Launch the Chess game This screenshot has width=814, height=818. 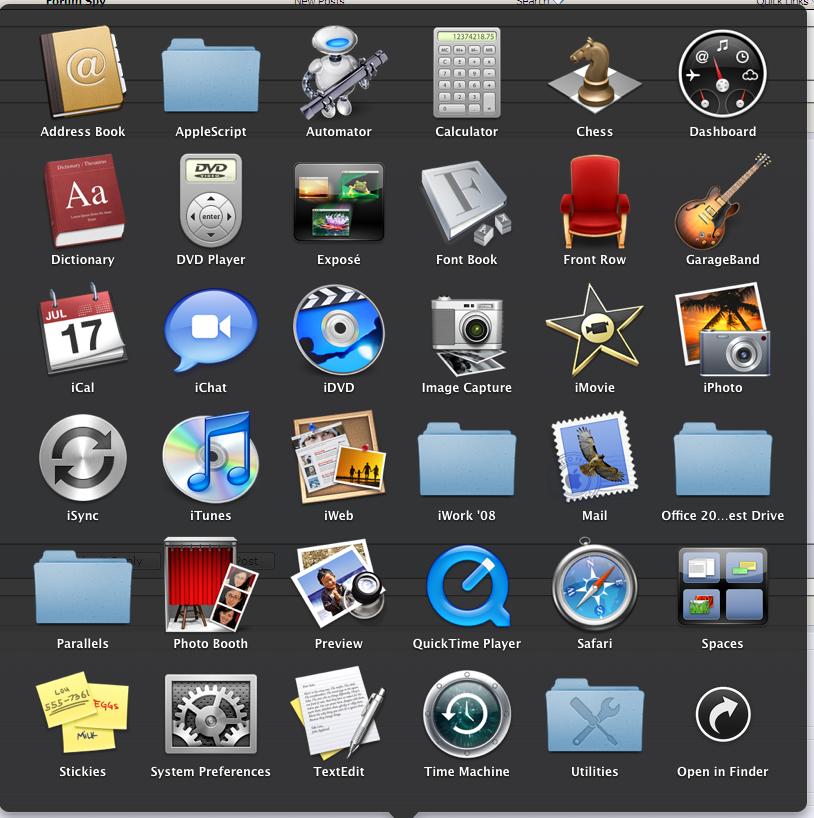click(594, 76)
